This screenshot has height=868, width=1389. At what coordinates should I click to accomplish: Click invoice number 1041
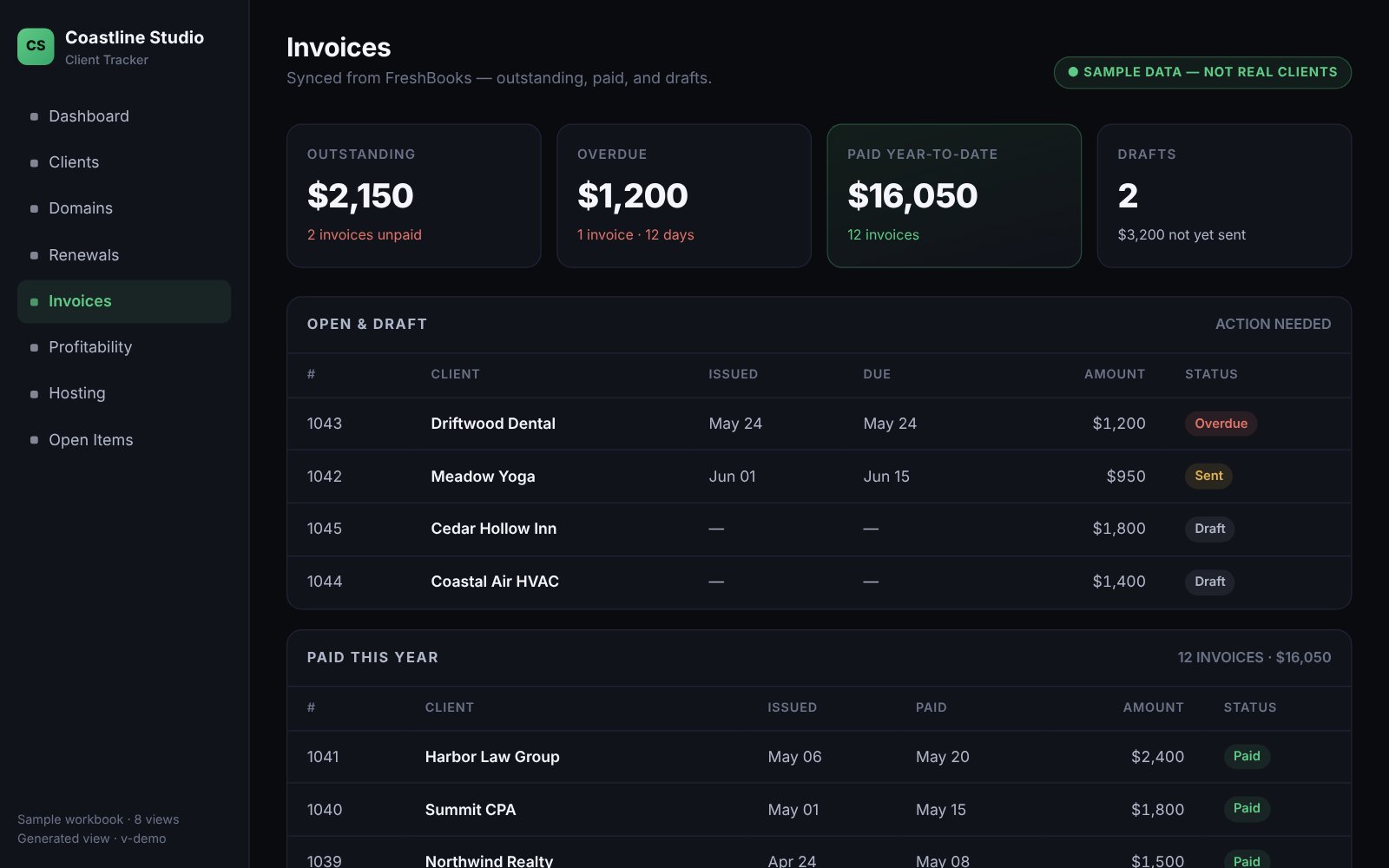[x=323, y=757]
